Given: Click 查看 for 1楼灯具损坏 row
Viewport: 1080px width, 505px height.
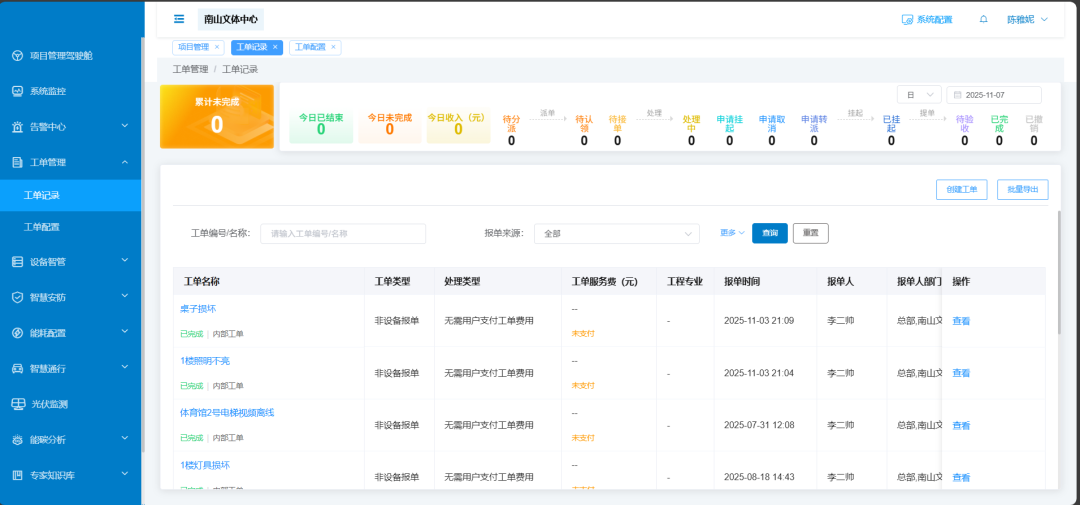Looking at the screenshot, I should [x=961, y=477].
